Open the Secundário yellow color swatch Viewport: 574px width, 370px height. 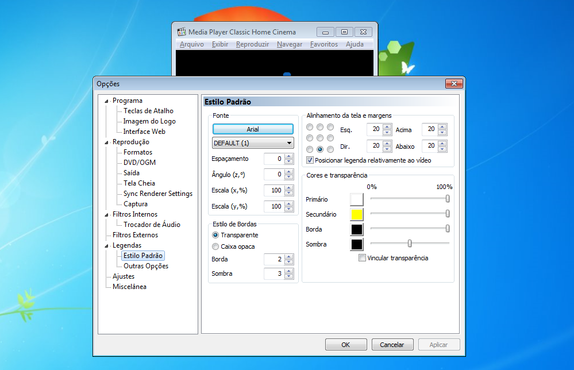[357, 214]
